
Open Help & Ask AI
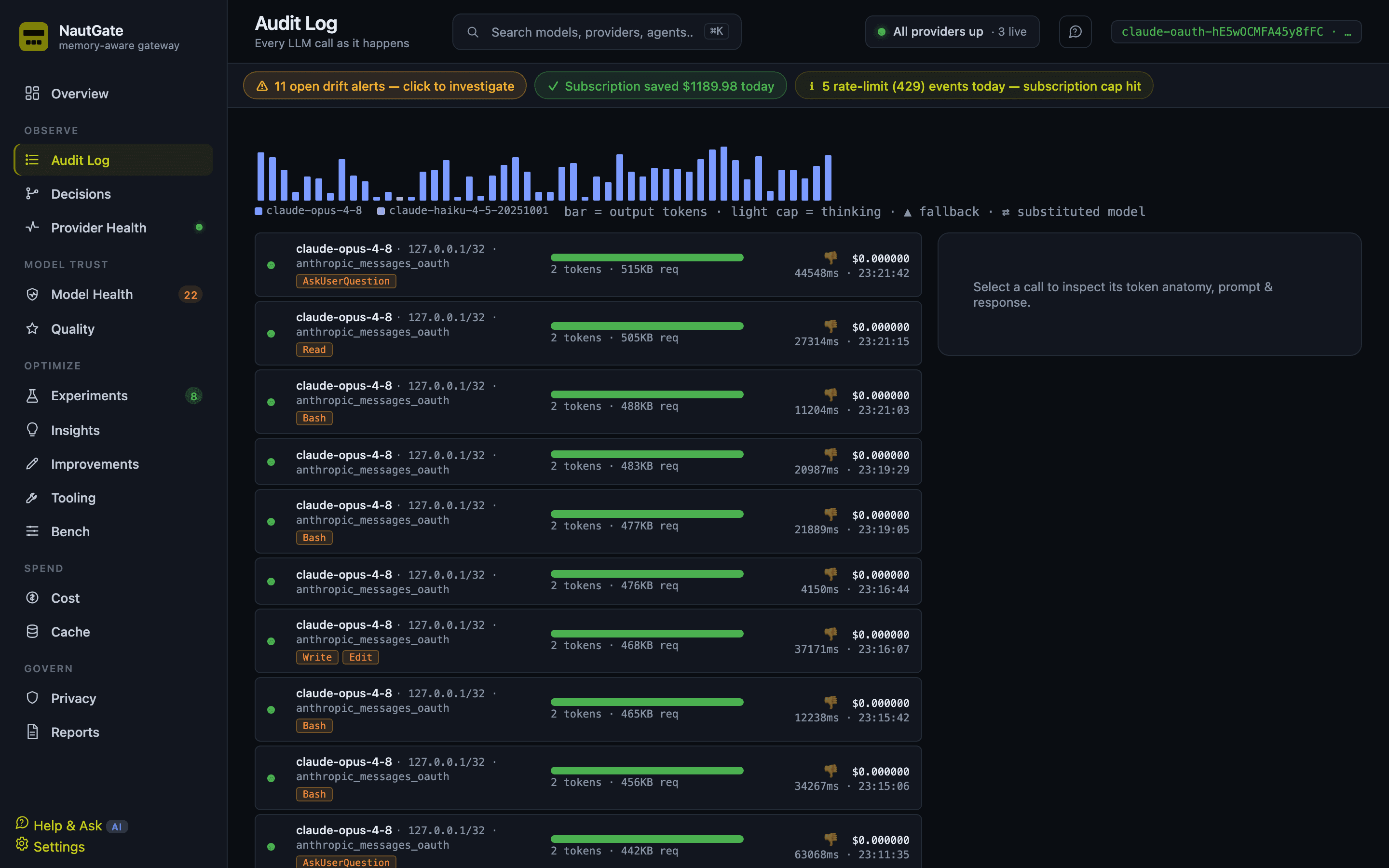(72, 826)
